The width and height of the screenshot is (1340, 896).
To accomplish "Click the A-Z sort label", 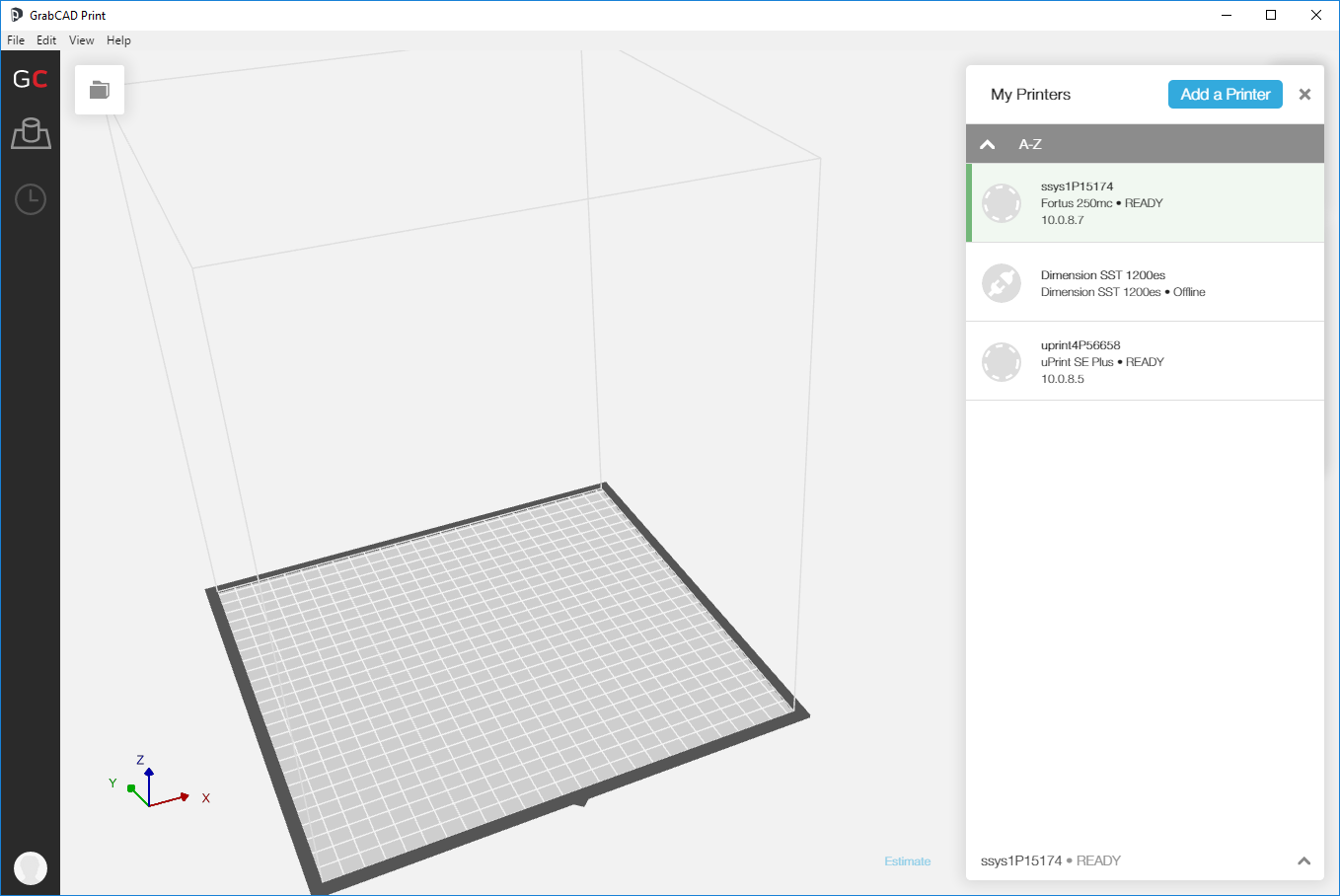I will [1030, 144].
